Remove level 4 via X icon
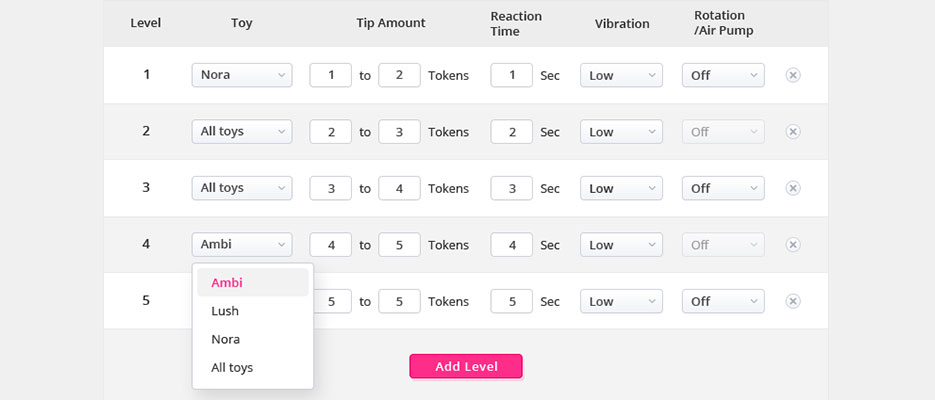Screen dimensions: 935x400 click(x=793, y=245)
